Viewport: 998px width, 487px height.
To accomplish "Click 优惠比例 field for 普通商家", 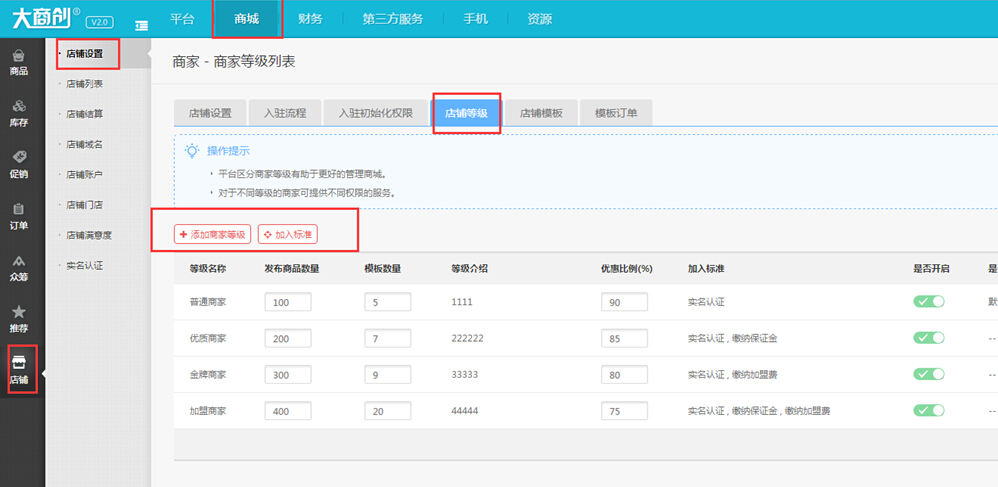I will [x=624, y=302].
